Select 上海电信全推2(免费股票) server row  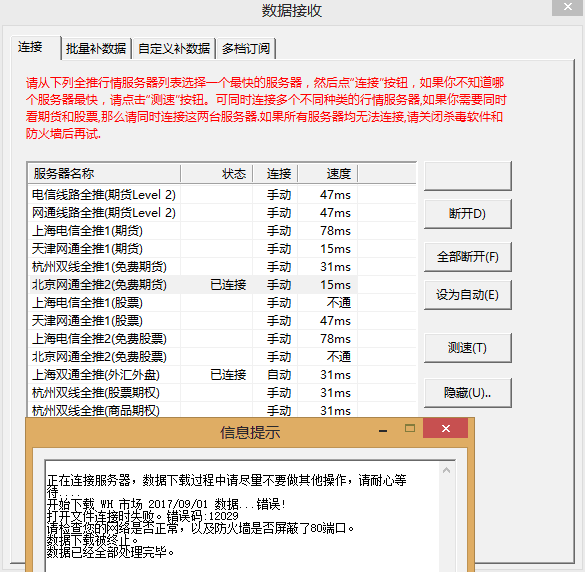click(222, 339)
